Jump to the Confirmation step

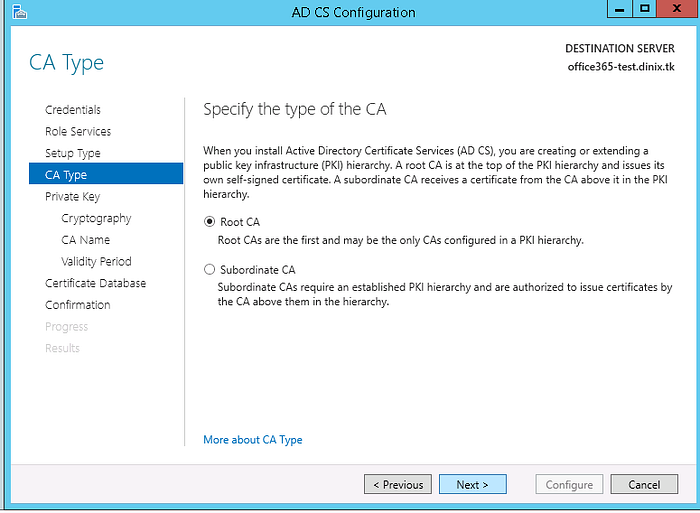(78, 305)
